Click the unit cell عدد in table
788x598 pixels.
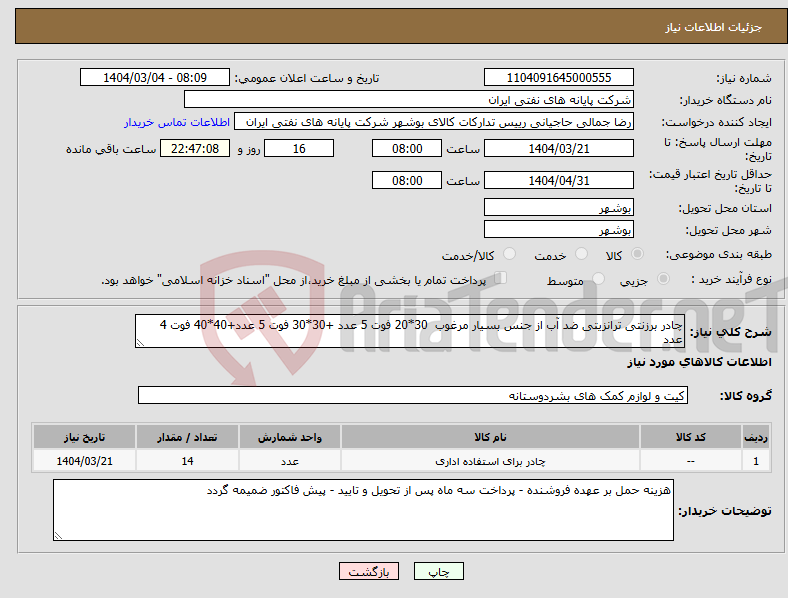pyautogui.click(x=290, y=461)
